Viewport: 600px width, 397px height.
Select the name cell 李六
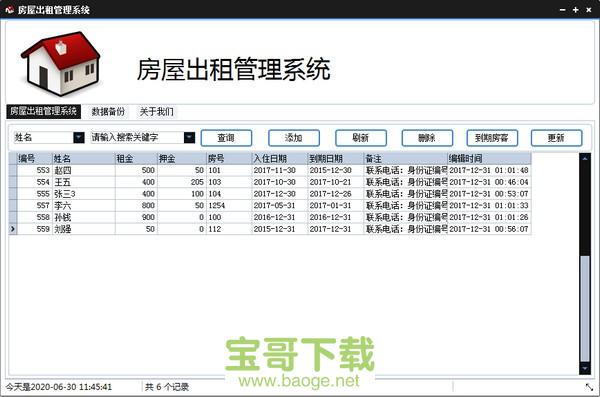pyautogui.click(x=83, y=206)
